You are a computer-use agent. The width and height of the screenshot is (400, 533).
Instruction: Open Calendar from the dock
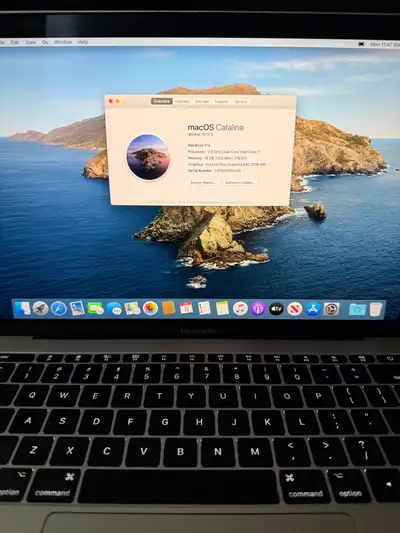(x=186, y=308)
